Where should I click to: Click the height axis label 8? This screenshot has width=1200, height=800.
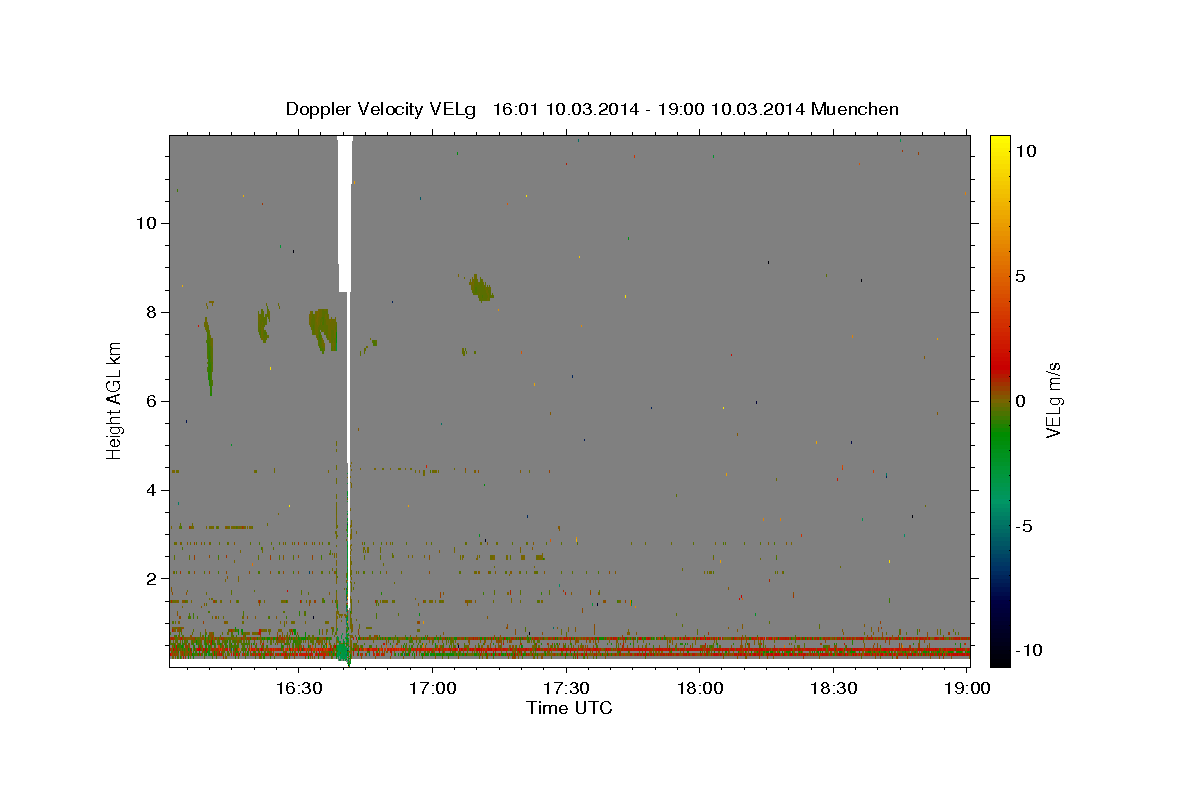pos(153,312)
